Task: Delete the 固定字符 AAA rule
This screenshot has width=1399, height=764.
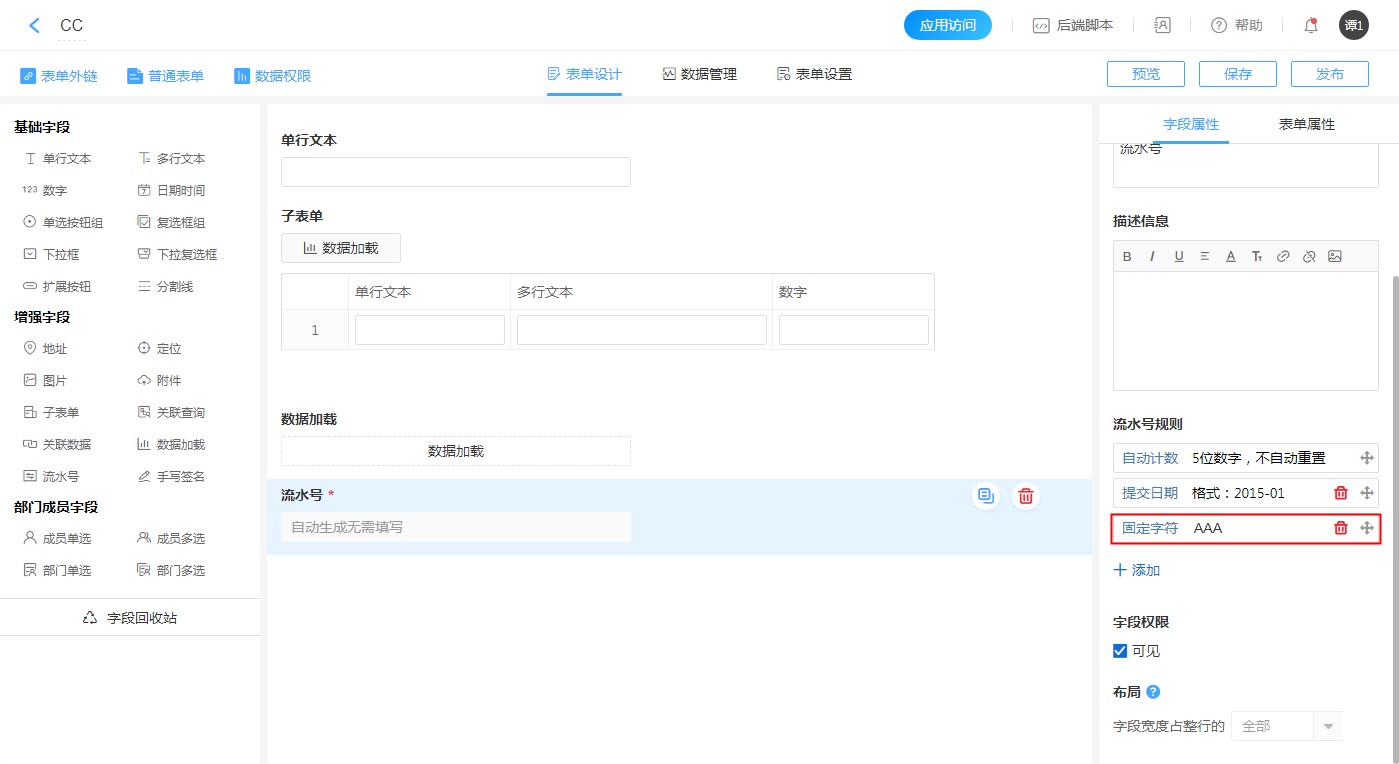Action: coord(1341,528)
